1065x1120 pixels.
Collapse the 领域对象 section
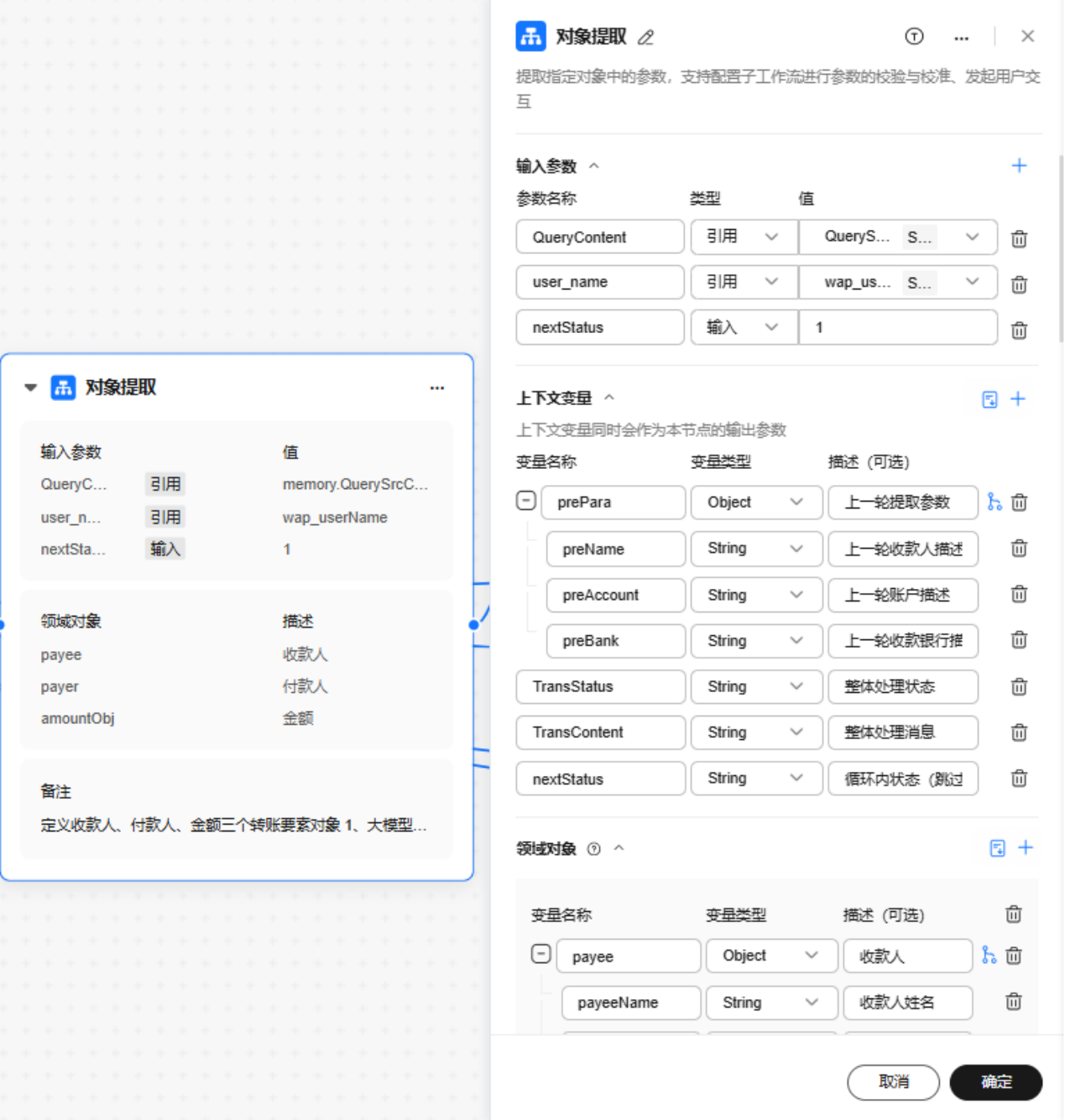point(619,848)
